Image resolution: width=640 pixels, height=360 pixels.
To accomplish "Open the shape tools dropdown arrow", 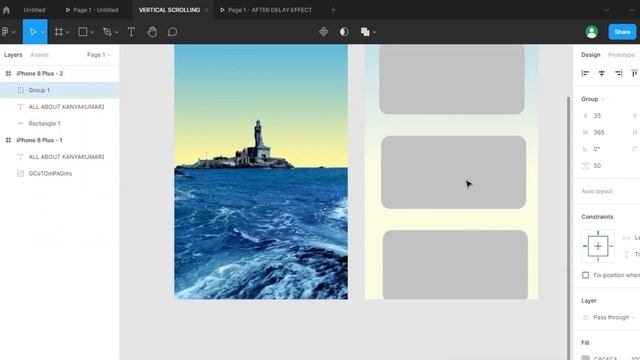I will 92,32.
